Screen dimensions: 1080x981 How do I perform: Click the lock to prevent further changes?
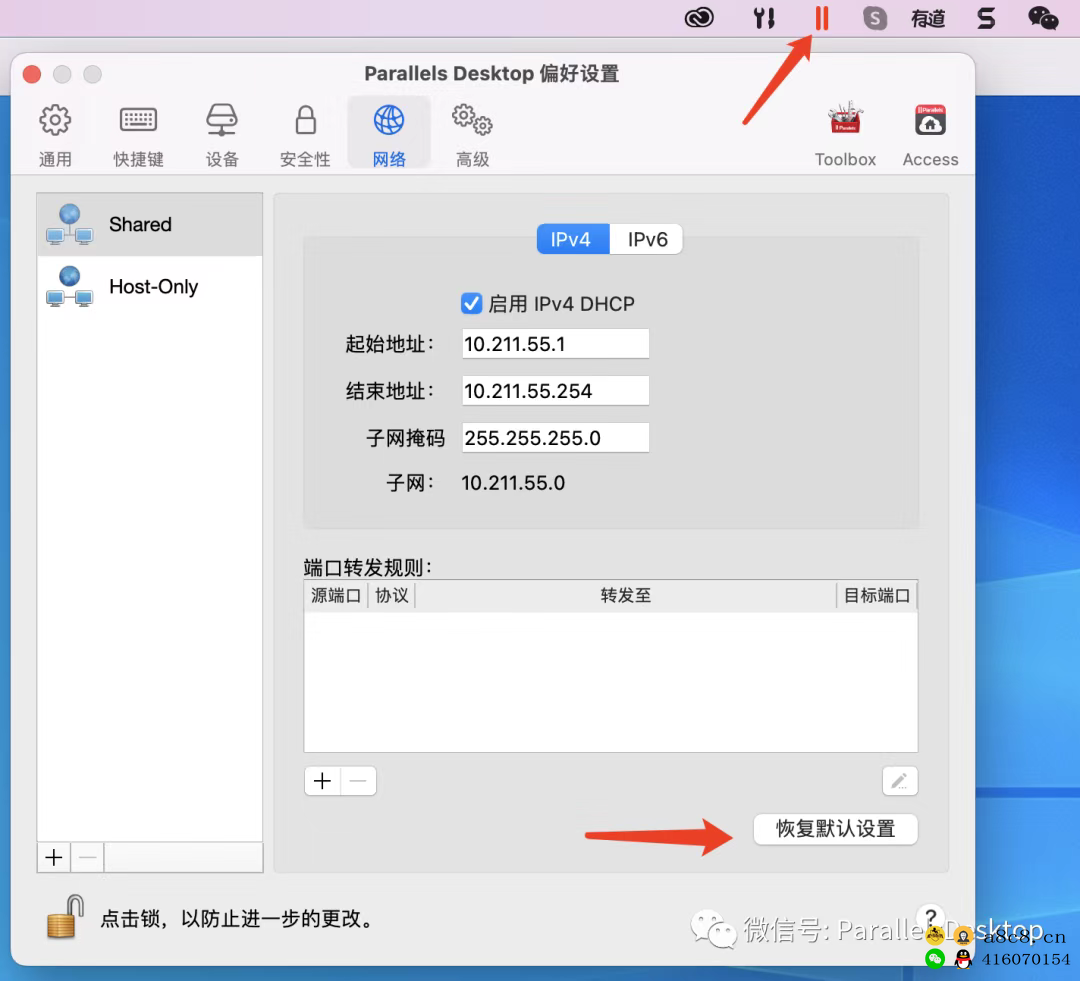[64, 916]
